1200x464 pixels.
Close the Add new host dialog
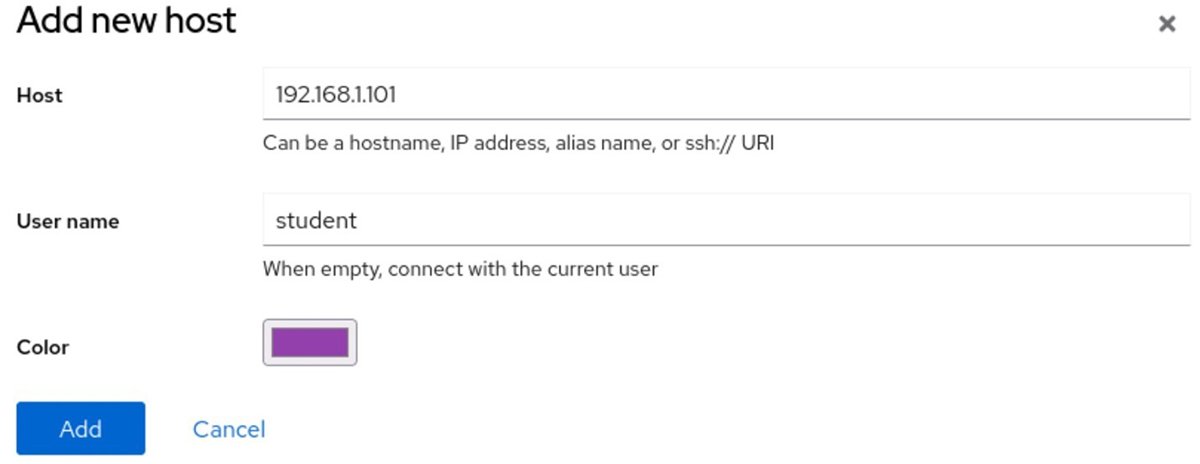pos(1166,25)
